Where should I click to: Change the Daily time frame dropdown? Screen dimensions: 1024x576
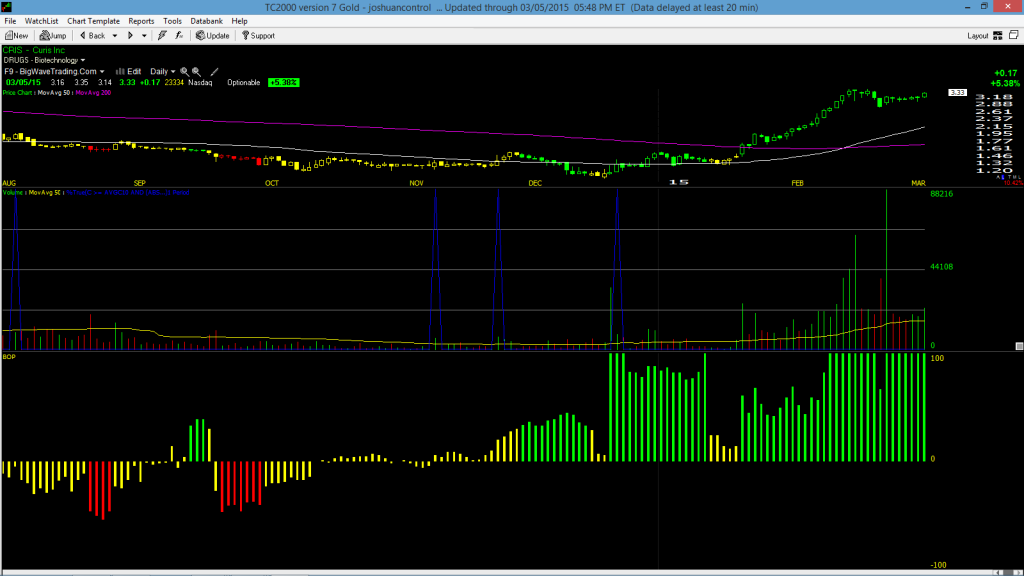163,72
